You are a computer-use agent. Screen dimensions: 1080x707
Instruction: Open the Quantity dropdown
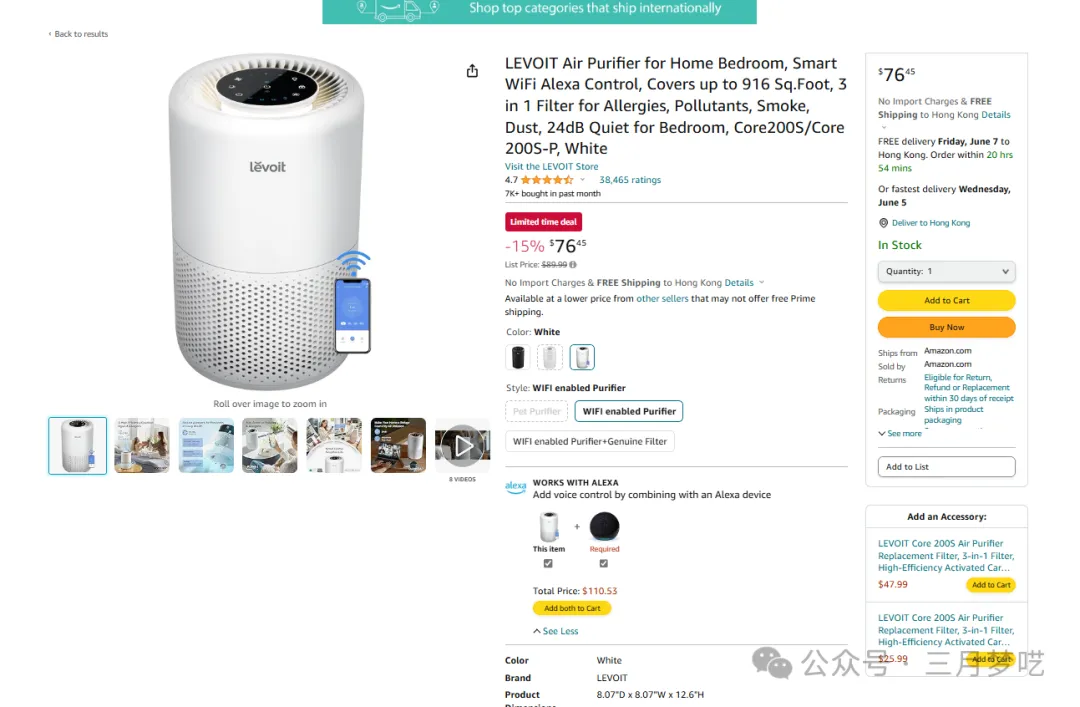(x=946, y=271)
